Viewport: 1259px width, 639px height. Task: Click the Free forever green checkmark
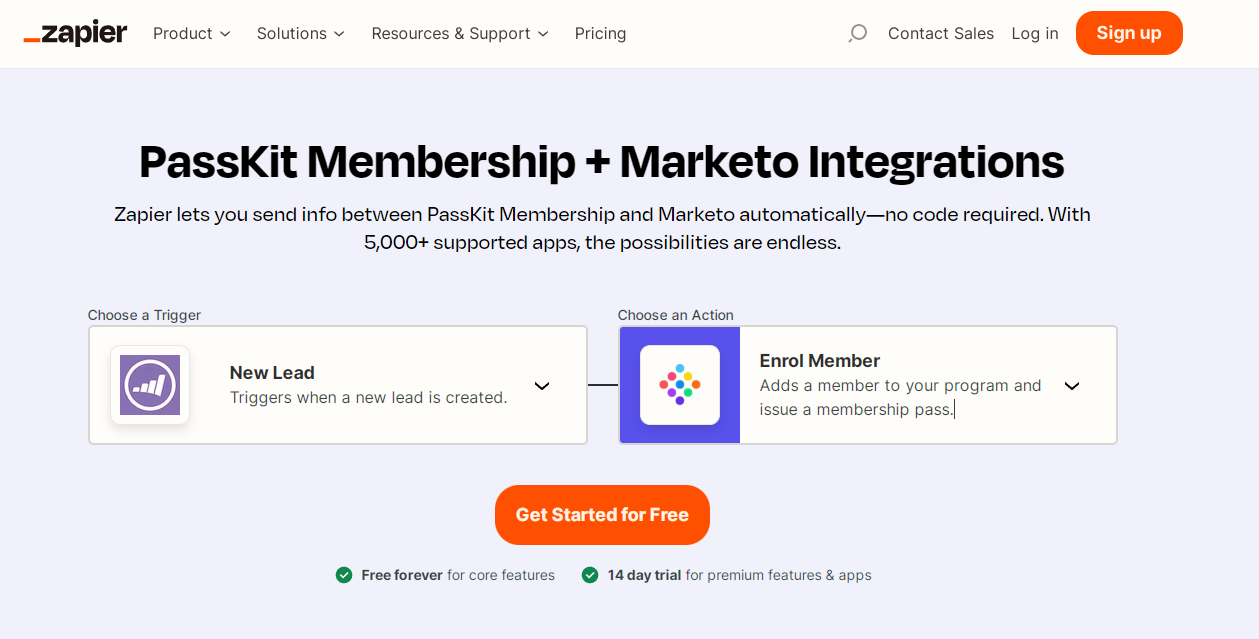click(344, 575)
